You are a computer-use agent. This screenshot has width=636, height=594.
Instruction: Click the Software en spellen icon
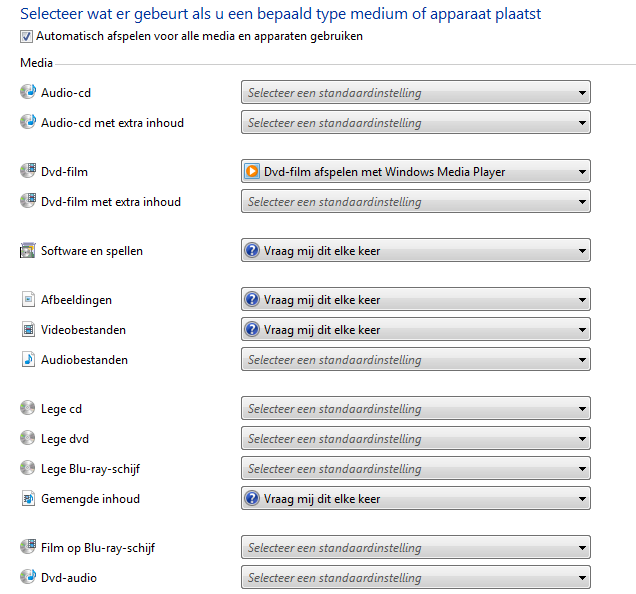click(28, 250)
